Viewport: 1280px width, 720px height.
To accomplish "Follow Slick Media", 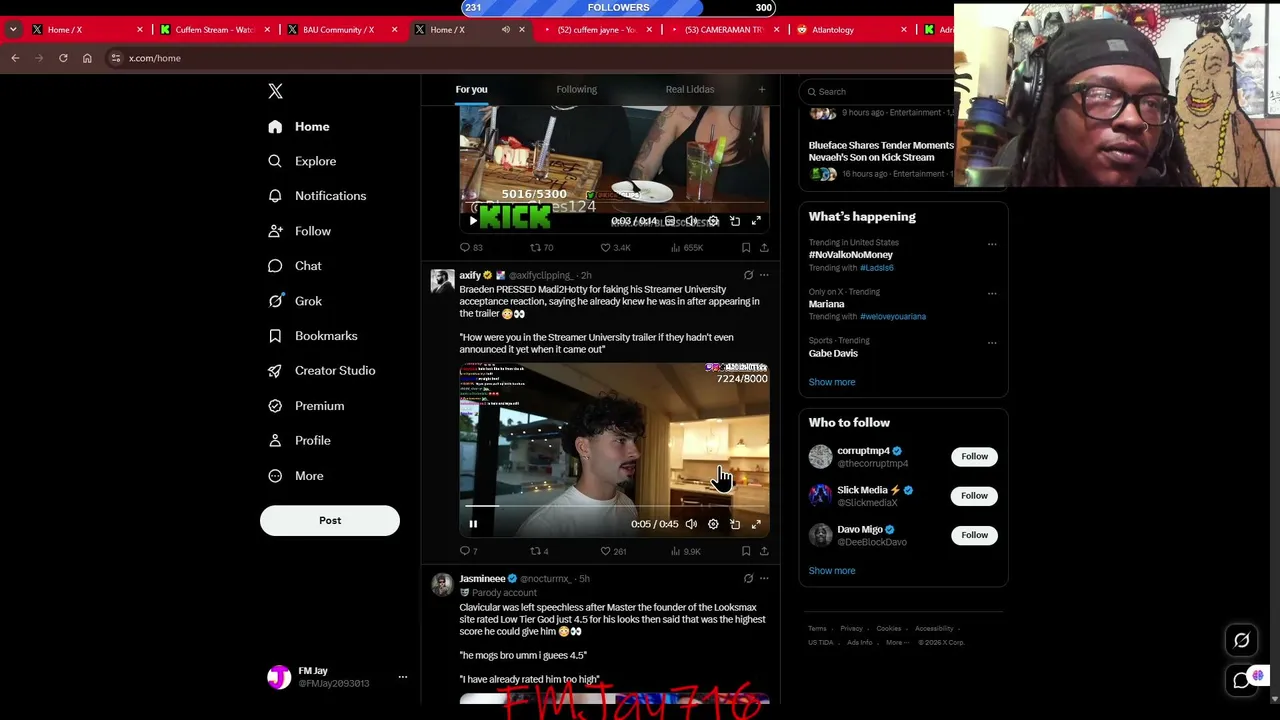I will (974, 496).
